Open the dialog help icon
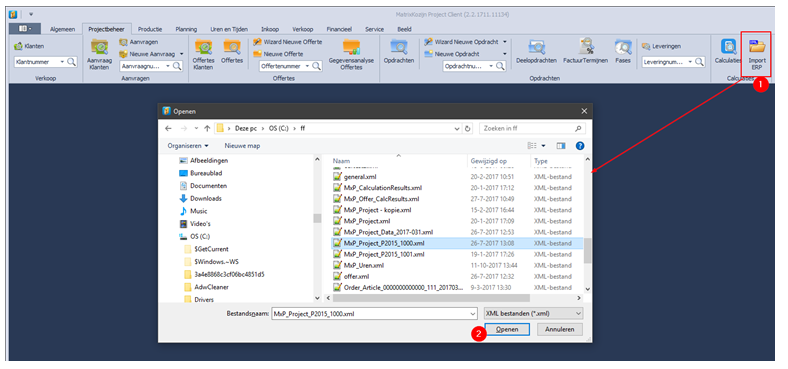This screenshot has width=788, height=369. 579,146
